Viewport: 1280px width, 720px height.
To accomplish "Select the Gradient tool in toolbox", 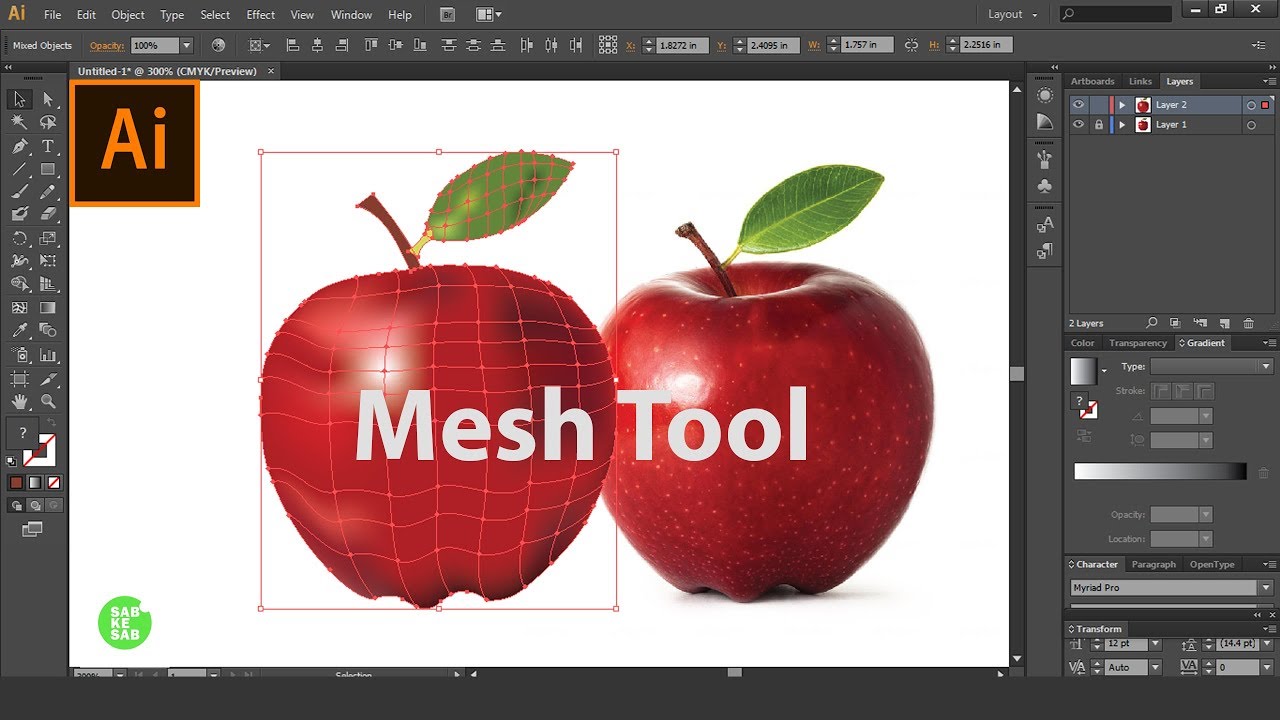I will 48,308.
